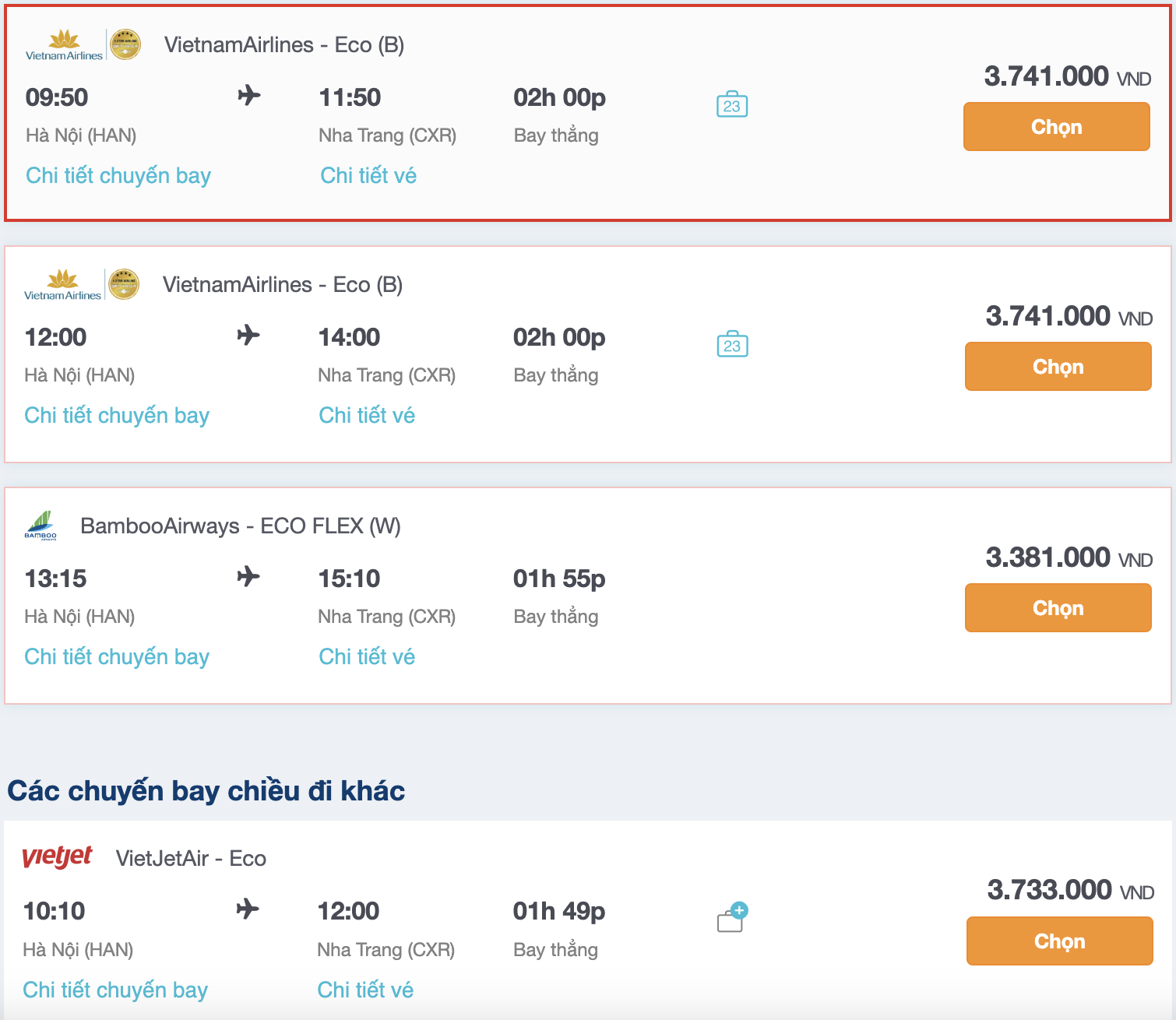Select Chọn for the VietJetAir Eco flight
The height and width of the screenshot is (1020, 1176).
(x=1059, y=941)
